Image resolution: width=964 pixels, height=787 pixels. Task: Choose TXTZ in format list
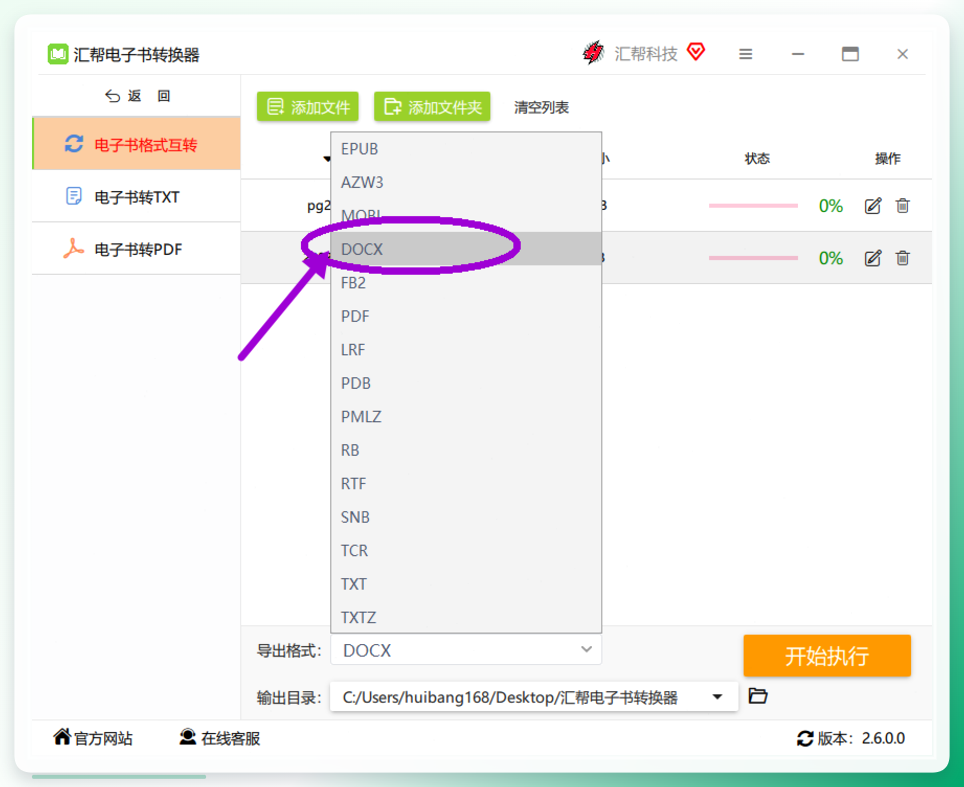[x=466, y=617]
